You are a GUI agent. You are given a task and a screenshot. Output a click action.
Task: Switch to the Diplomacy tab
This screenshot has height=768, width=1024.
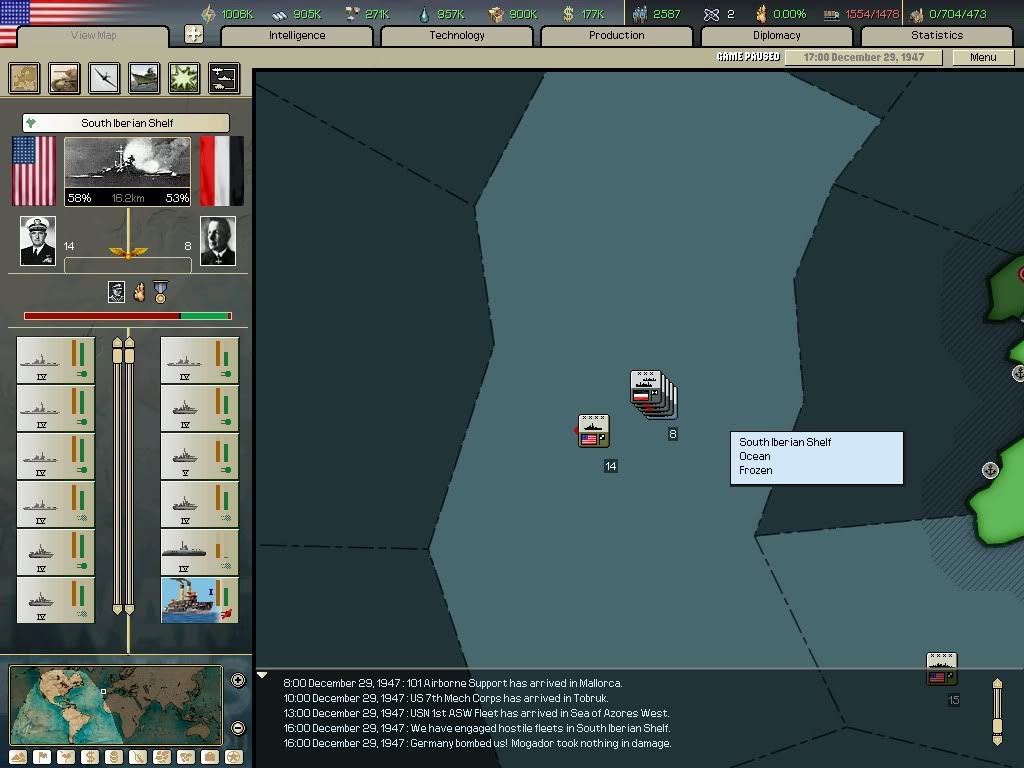[x=776, y=35]
